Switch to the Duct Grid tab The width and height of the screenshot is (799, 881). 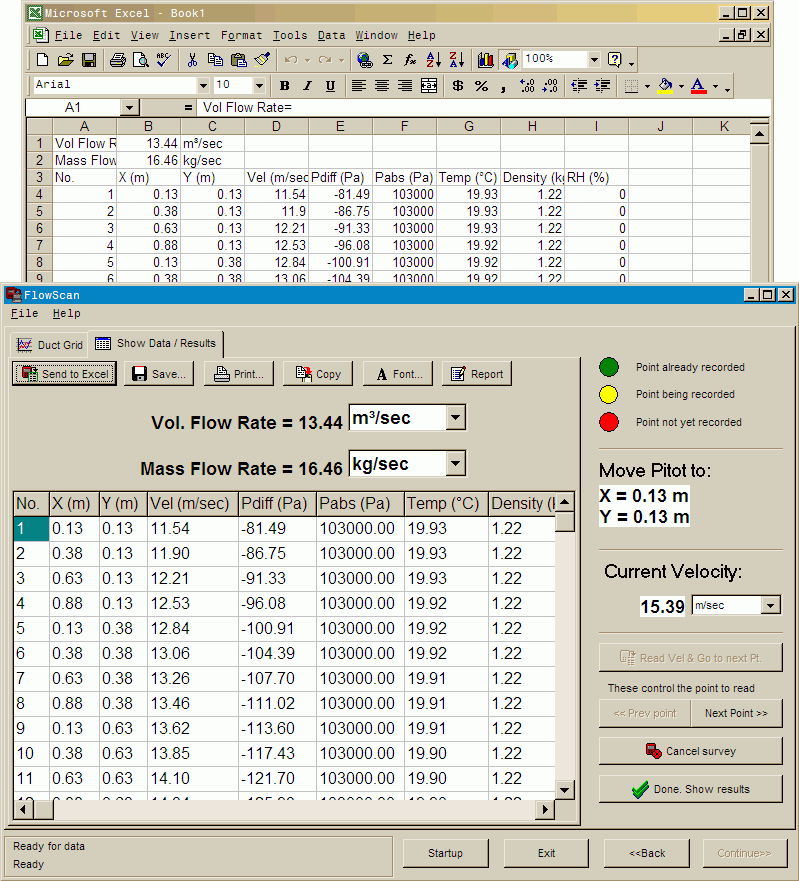point(50,345)
